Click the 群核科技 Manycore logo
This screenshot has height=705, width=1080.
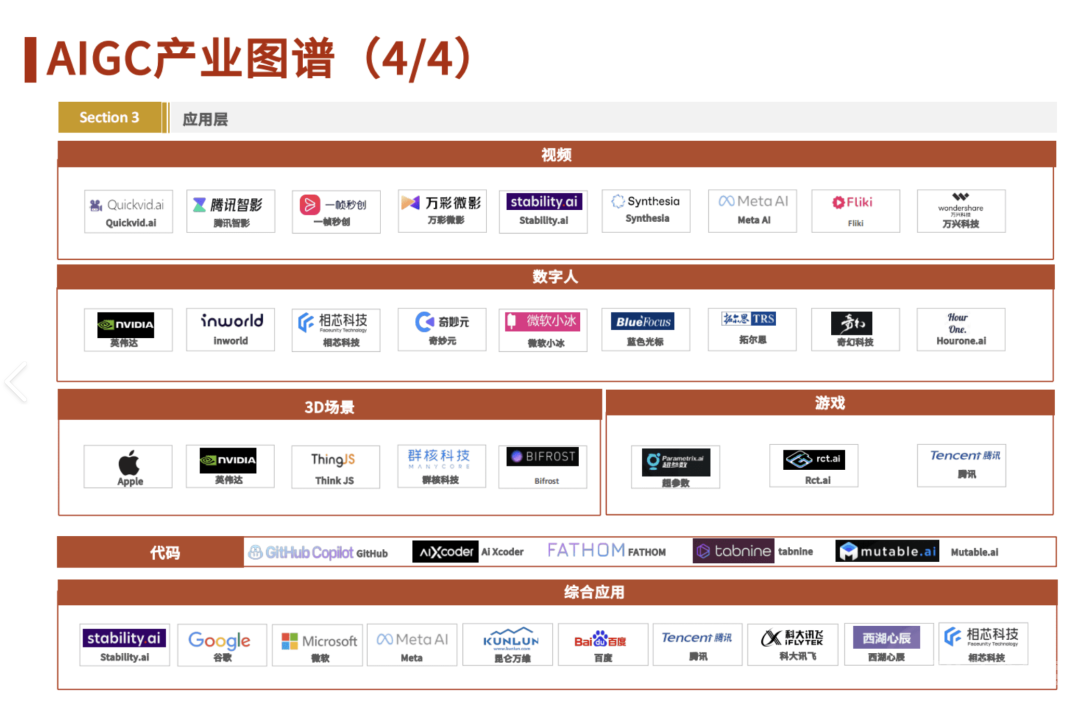click(442, 467)
